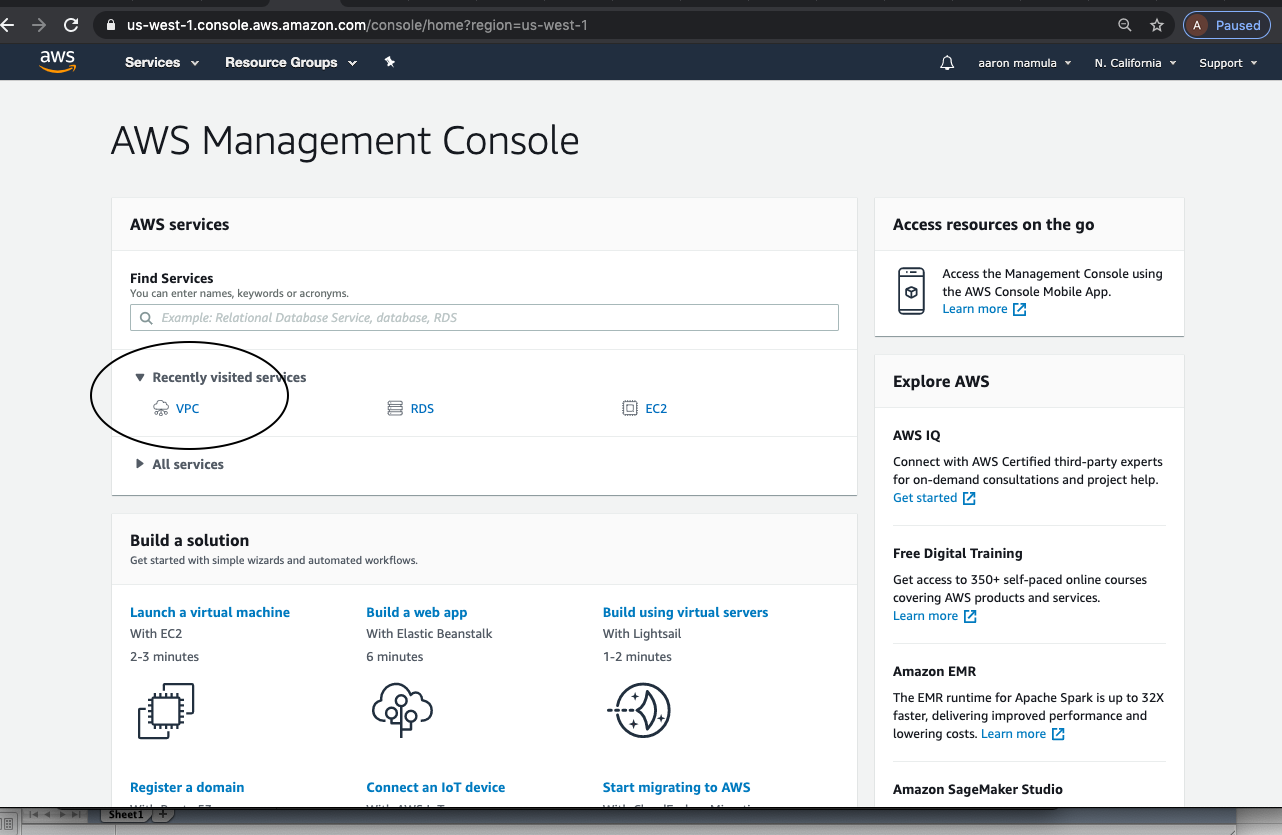This screenshot has width=1282, height=835.
Task: Click the mobile phone app icon
Action: tap(911, 291)
